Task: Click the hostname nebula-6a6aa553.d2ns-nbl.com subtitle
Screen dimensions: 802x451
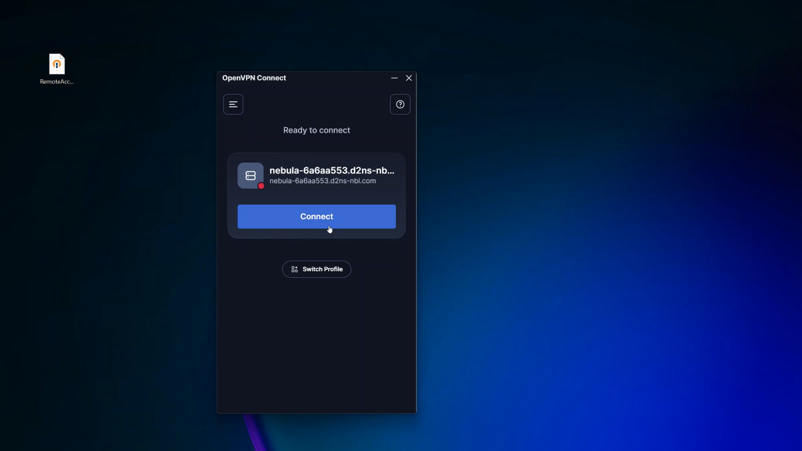Action: (x=323, y=181)
